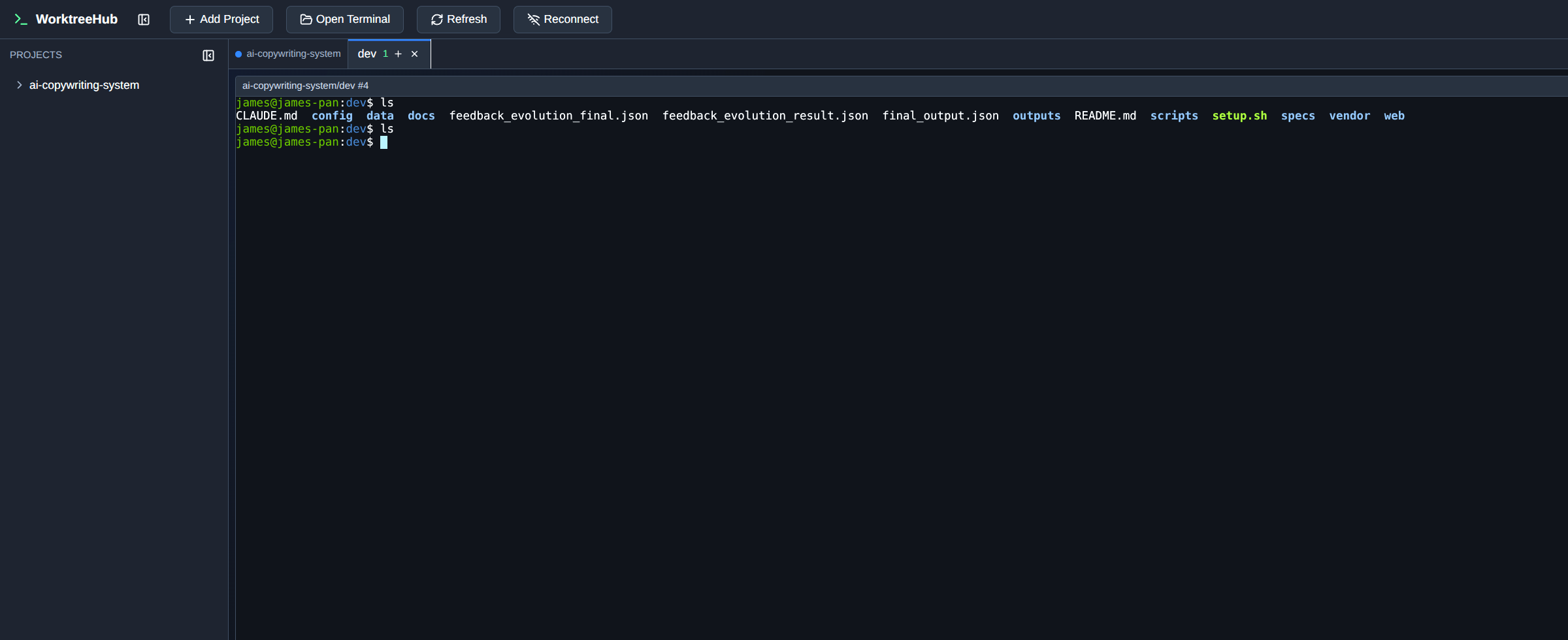Click the terminal count badge on the dev tab
Viewport: 1568px width, 640px height.
click(x=385, y=54)
